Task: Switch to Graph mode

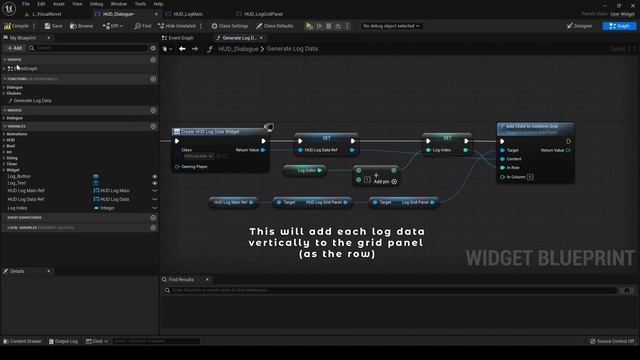Action: 619,26
